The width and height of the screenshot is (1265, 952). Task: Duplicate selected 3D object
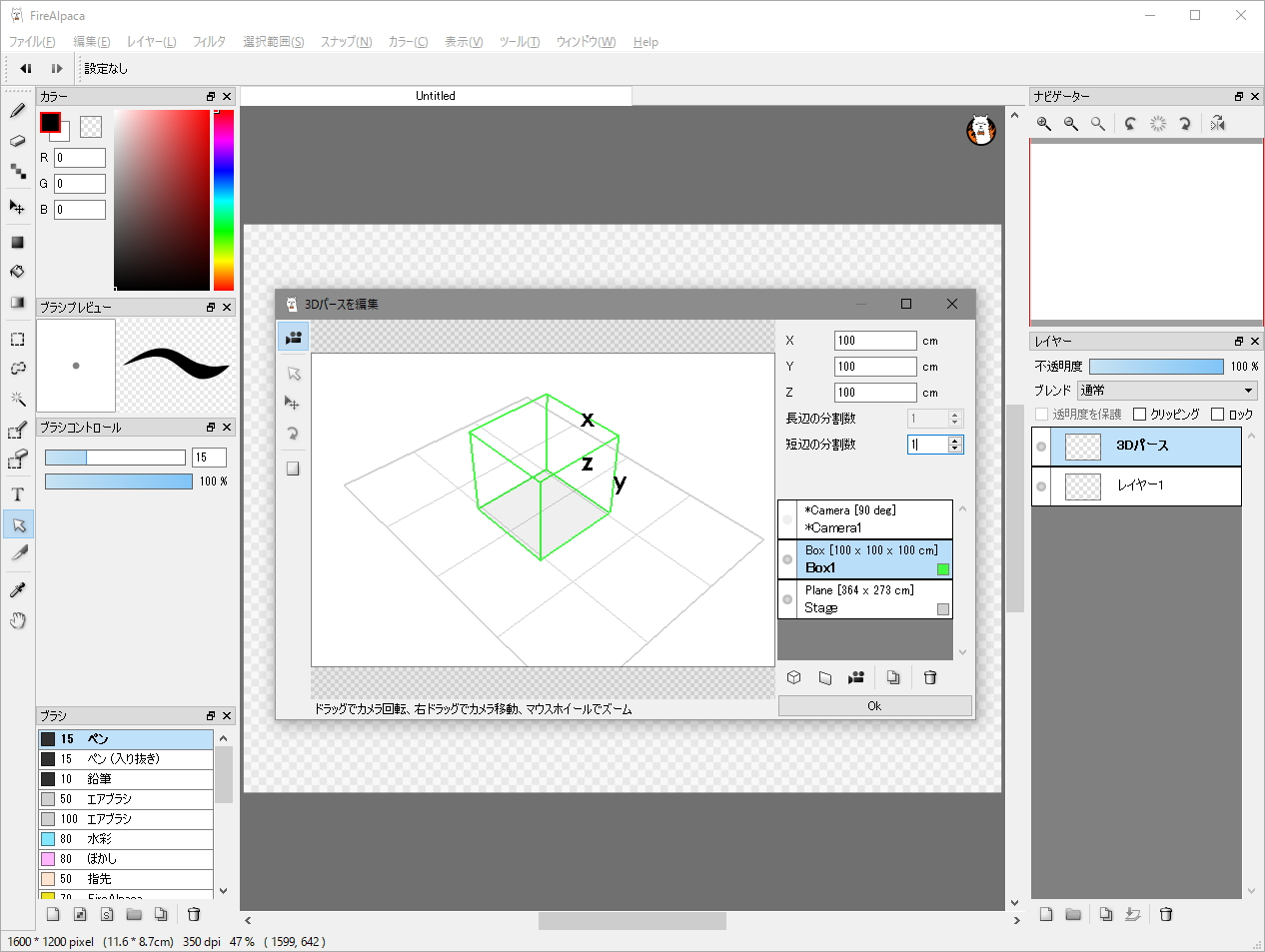(893, 677)
